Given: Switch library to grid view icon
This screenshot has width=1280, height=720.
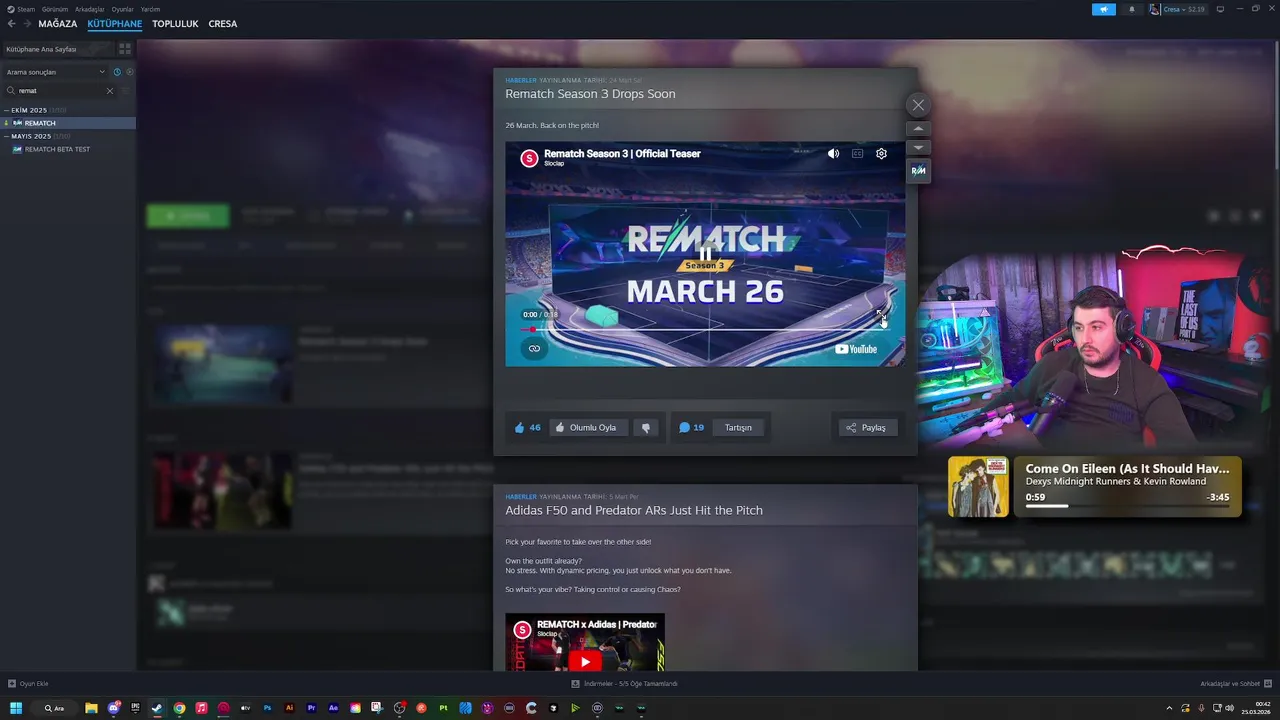Looking at the screenshot, I should tap(125, 48).
